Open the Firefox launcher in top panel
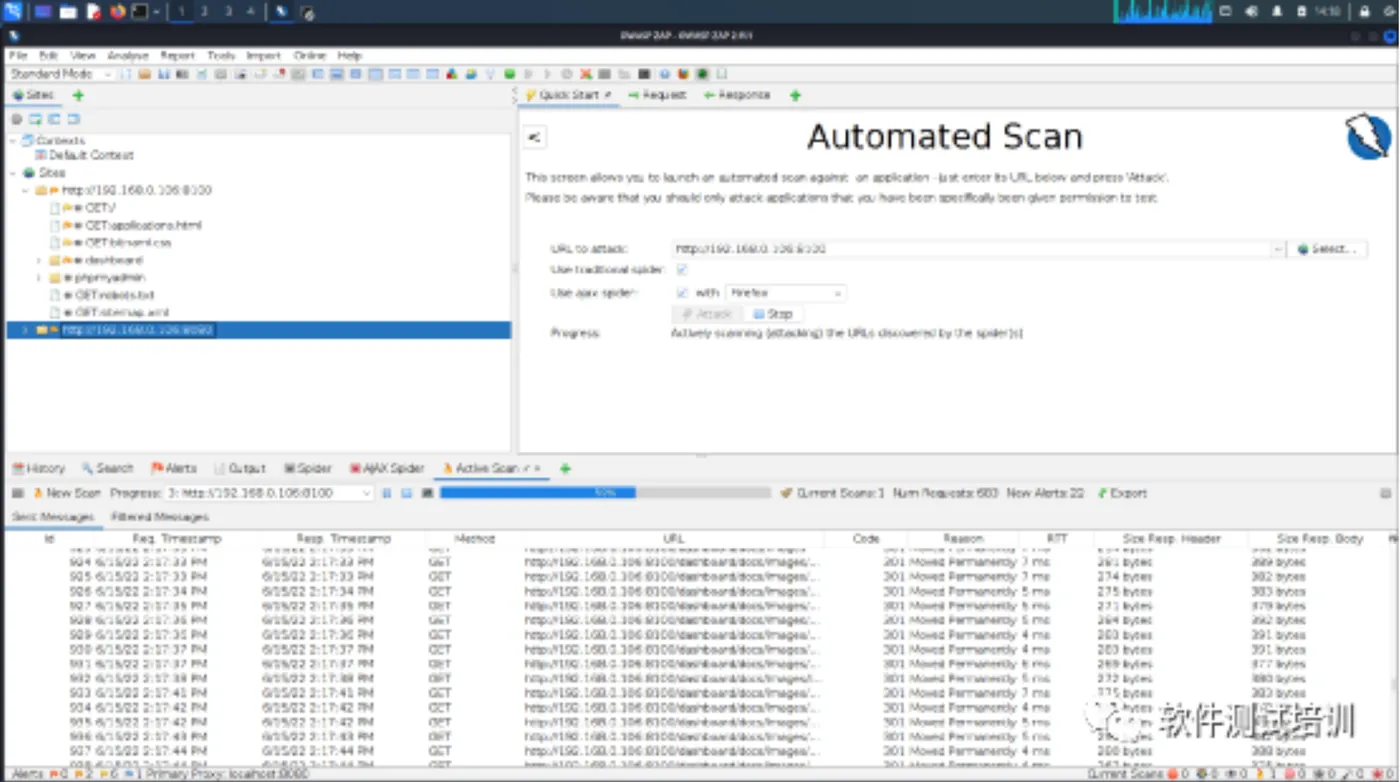This screenshot has height=782, width=1400. tap(117, 12)
